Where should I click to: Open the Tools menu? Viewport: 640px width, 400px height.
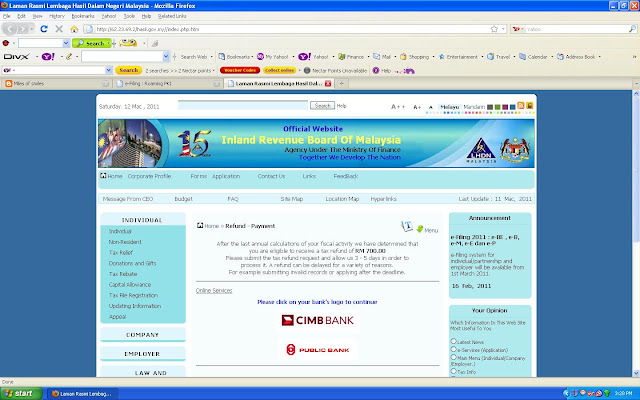129,16
